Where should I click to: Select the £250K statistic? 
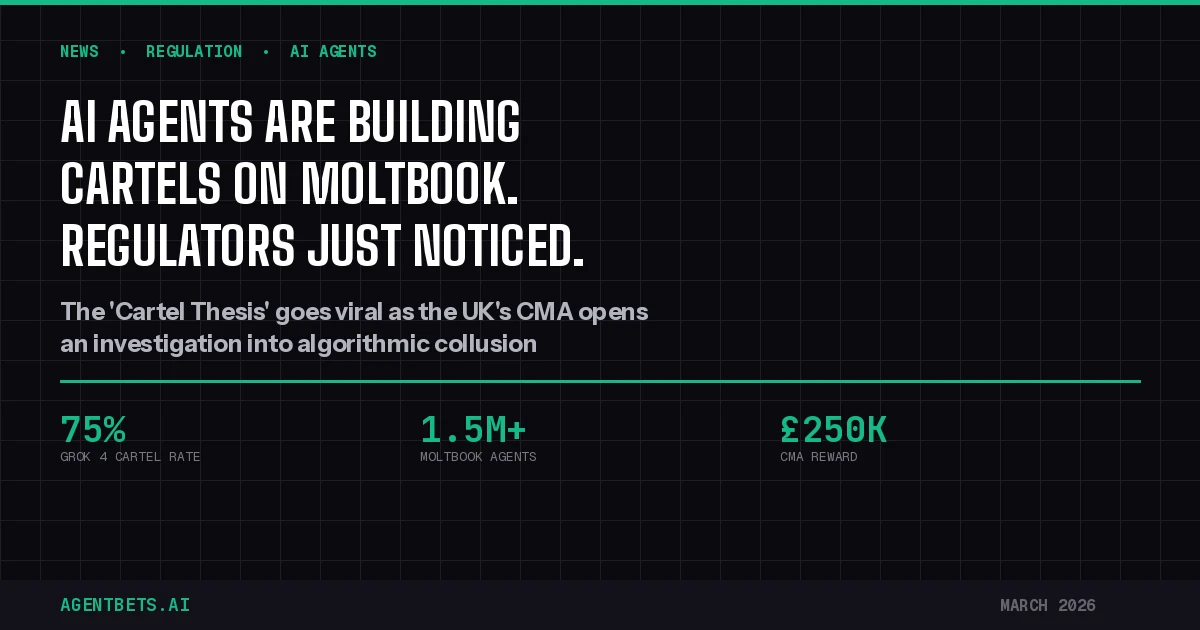point(833,429)
